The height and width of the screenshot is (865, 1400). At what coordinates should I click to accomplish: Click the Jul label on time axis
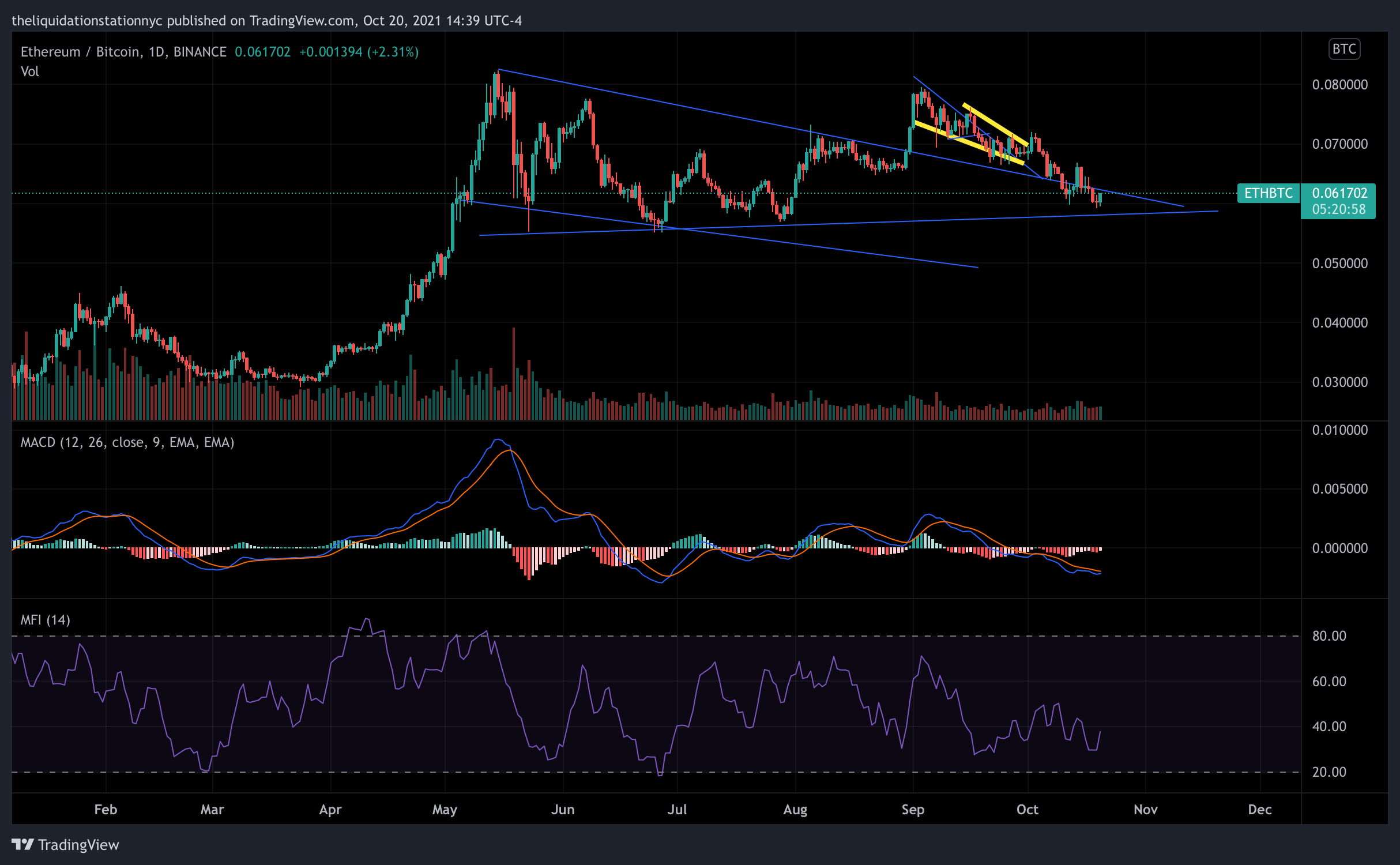click(677, 810)
